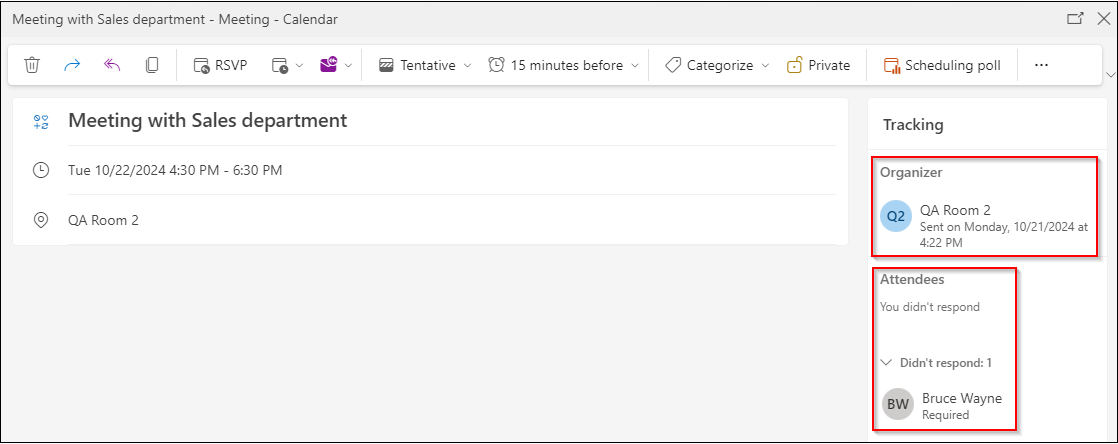Open Bruce Wayne's attendee card

click(x=943, y=405)
